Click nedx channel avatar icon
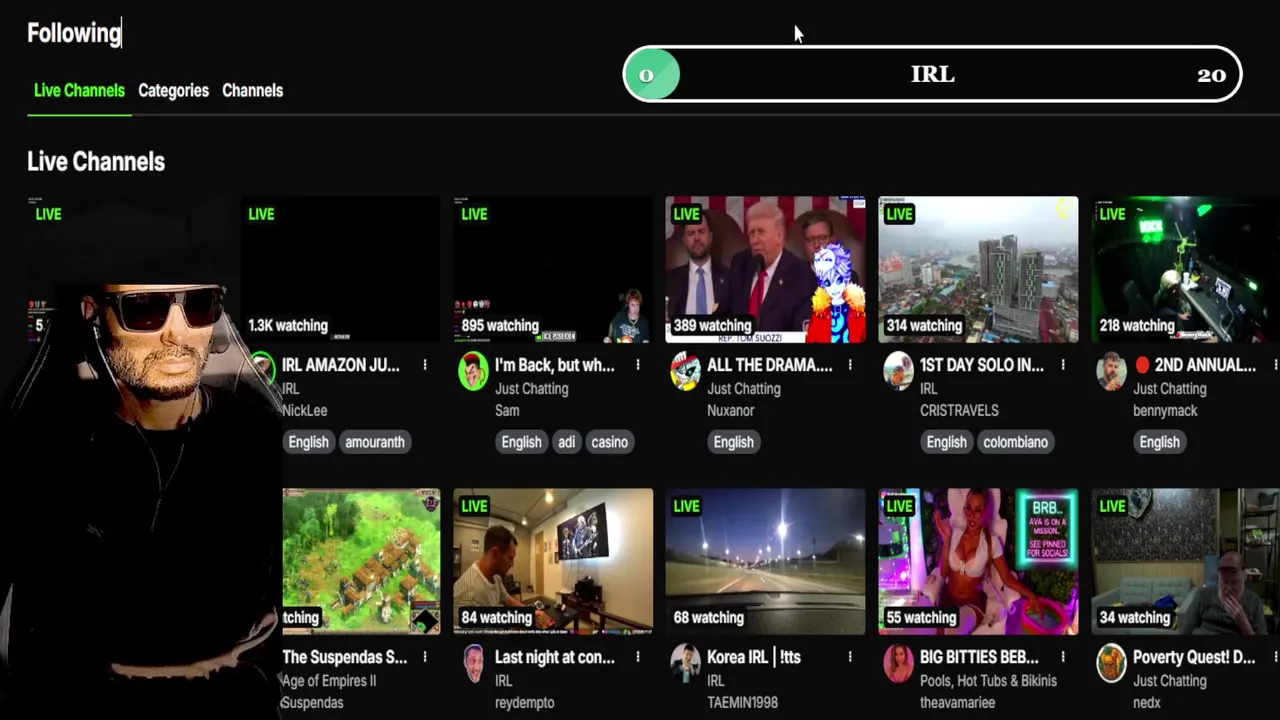 click(1111, 663)
